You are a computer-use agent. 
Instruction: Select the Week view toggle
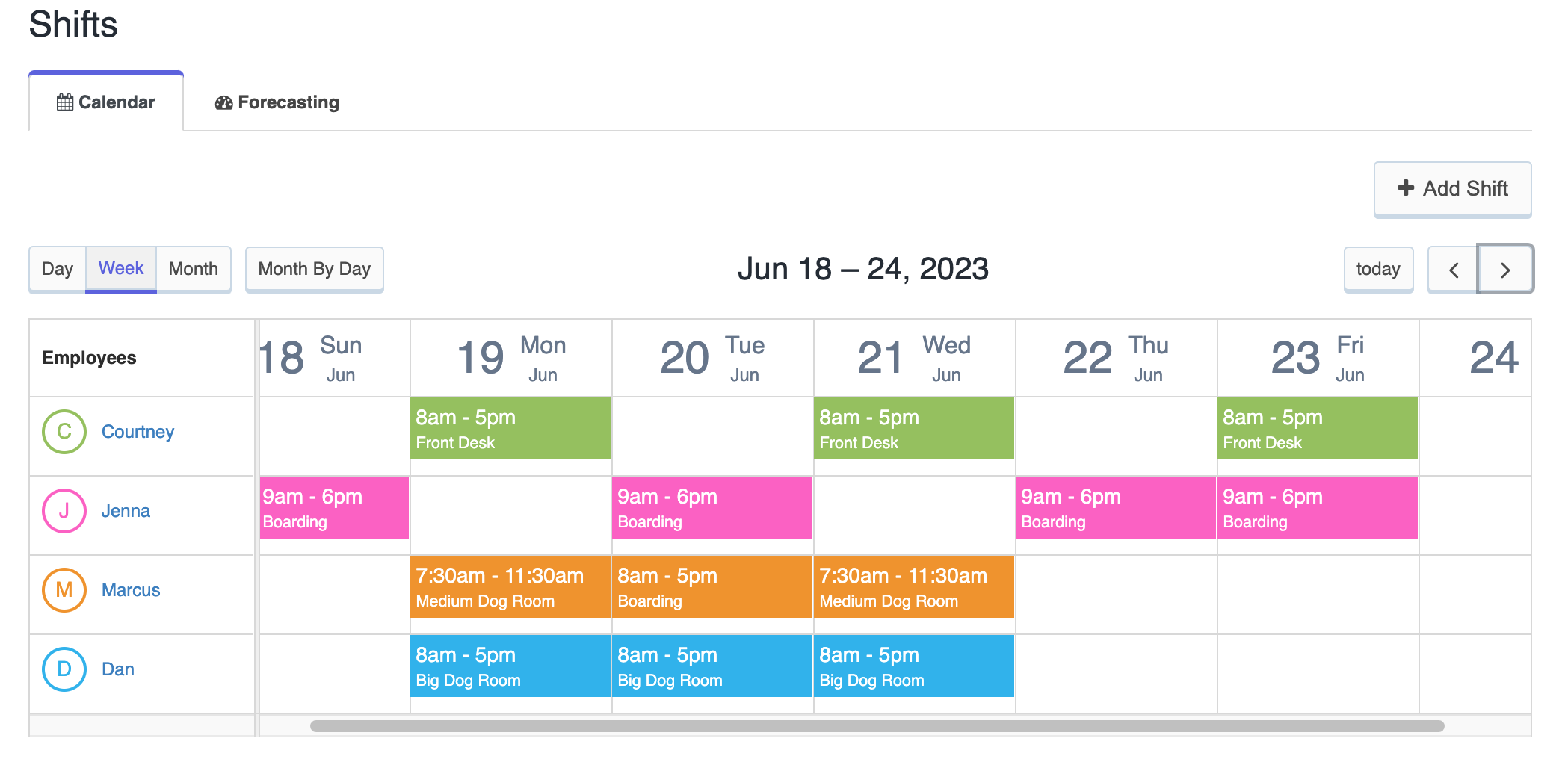pos(121,270)
